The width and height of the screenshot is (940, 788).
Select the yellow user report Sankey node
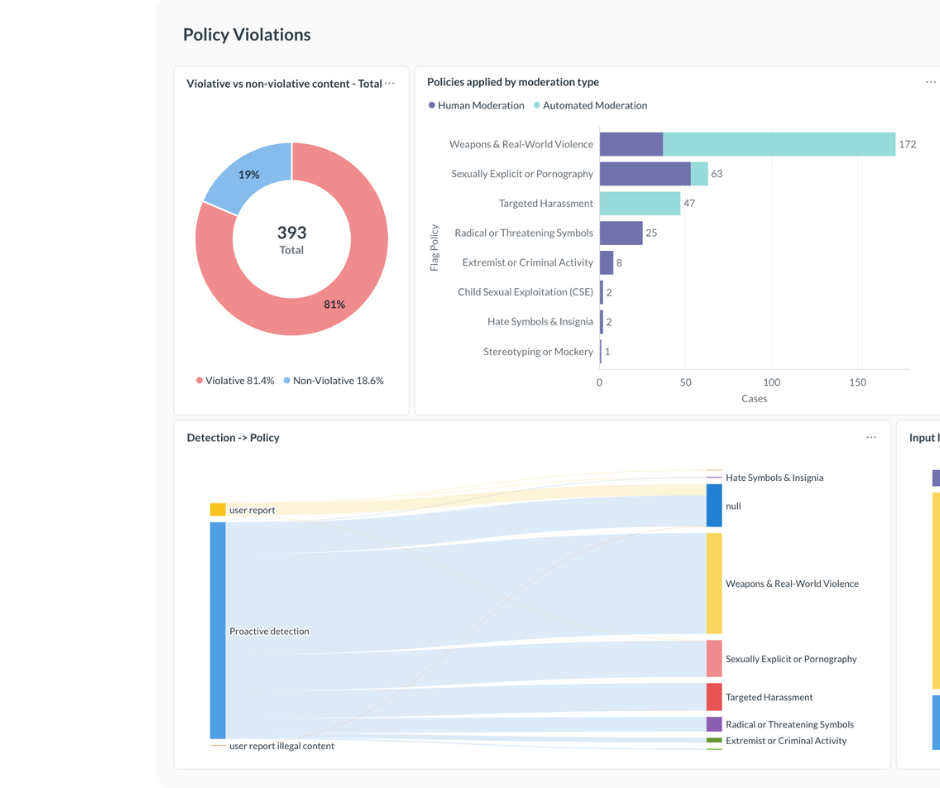(x=217, y=510)
